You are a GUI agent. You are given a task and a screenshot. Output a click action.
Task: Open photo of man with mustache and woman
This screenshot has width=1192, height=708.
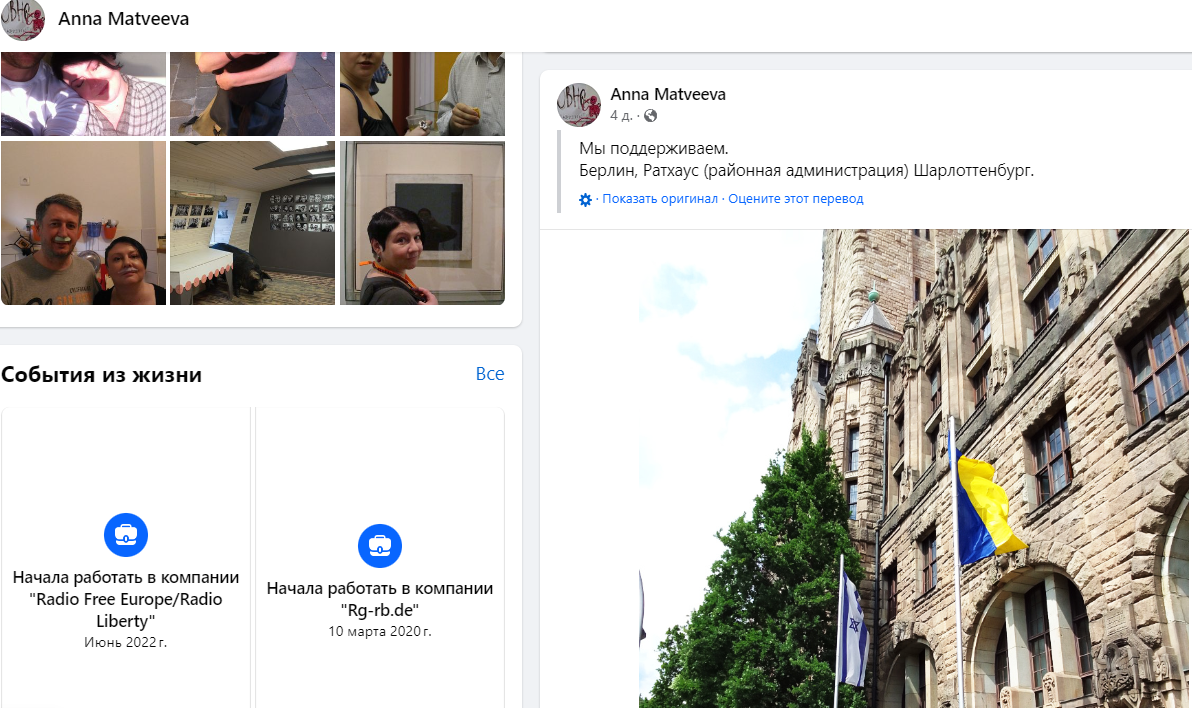(x=84, y=223)
